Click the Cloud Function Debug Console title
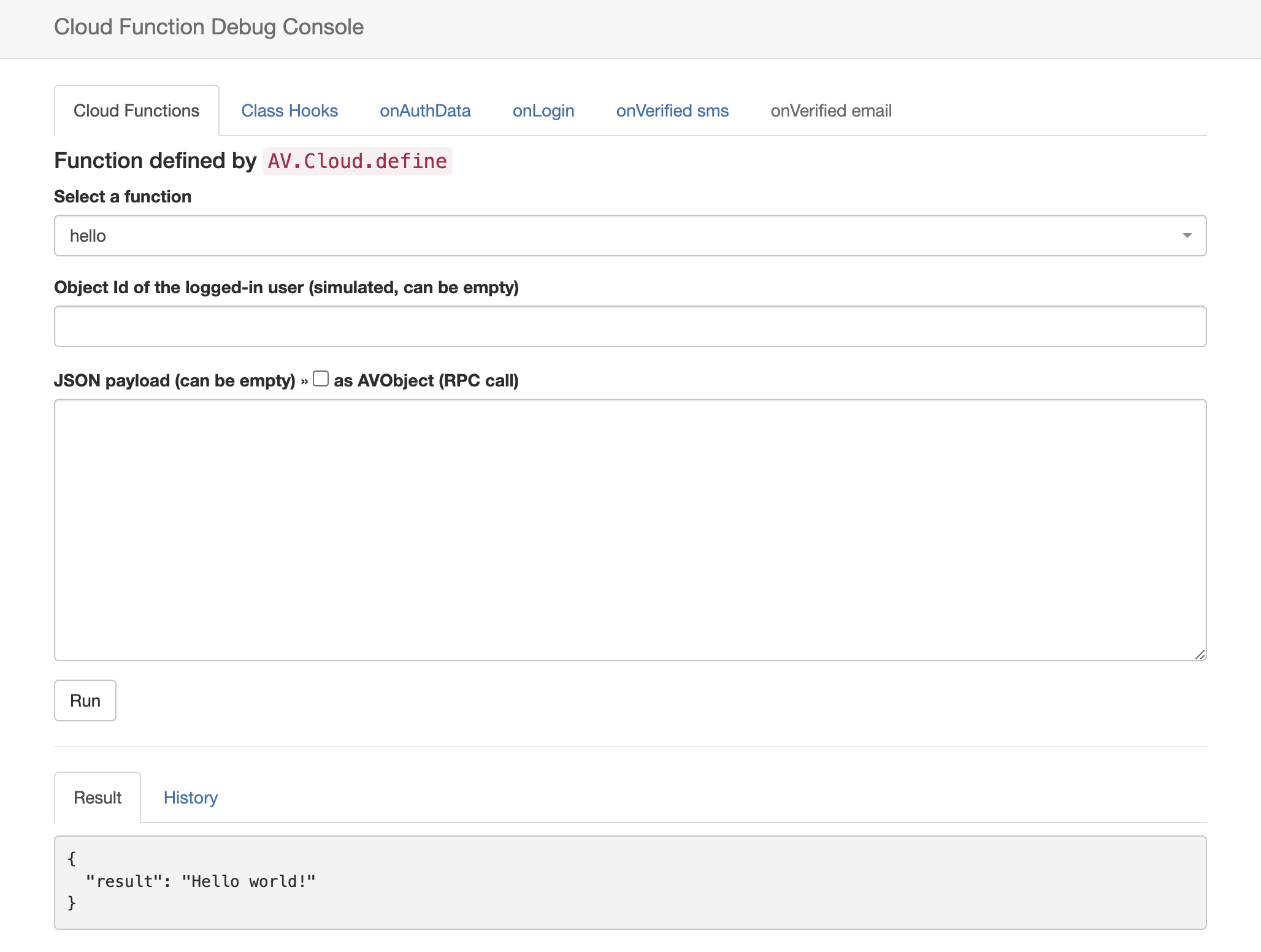1261x952 pixels. 209,26
